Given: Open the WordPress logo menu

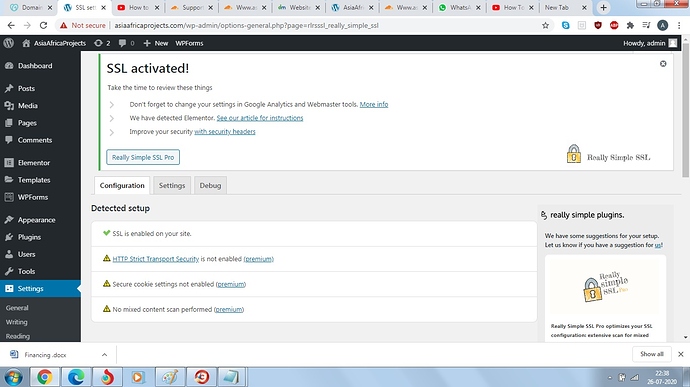Looking at the screenshot, I should 8,43.
